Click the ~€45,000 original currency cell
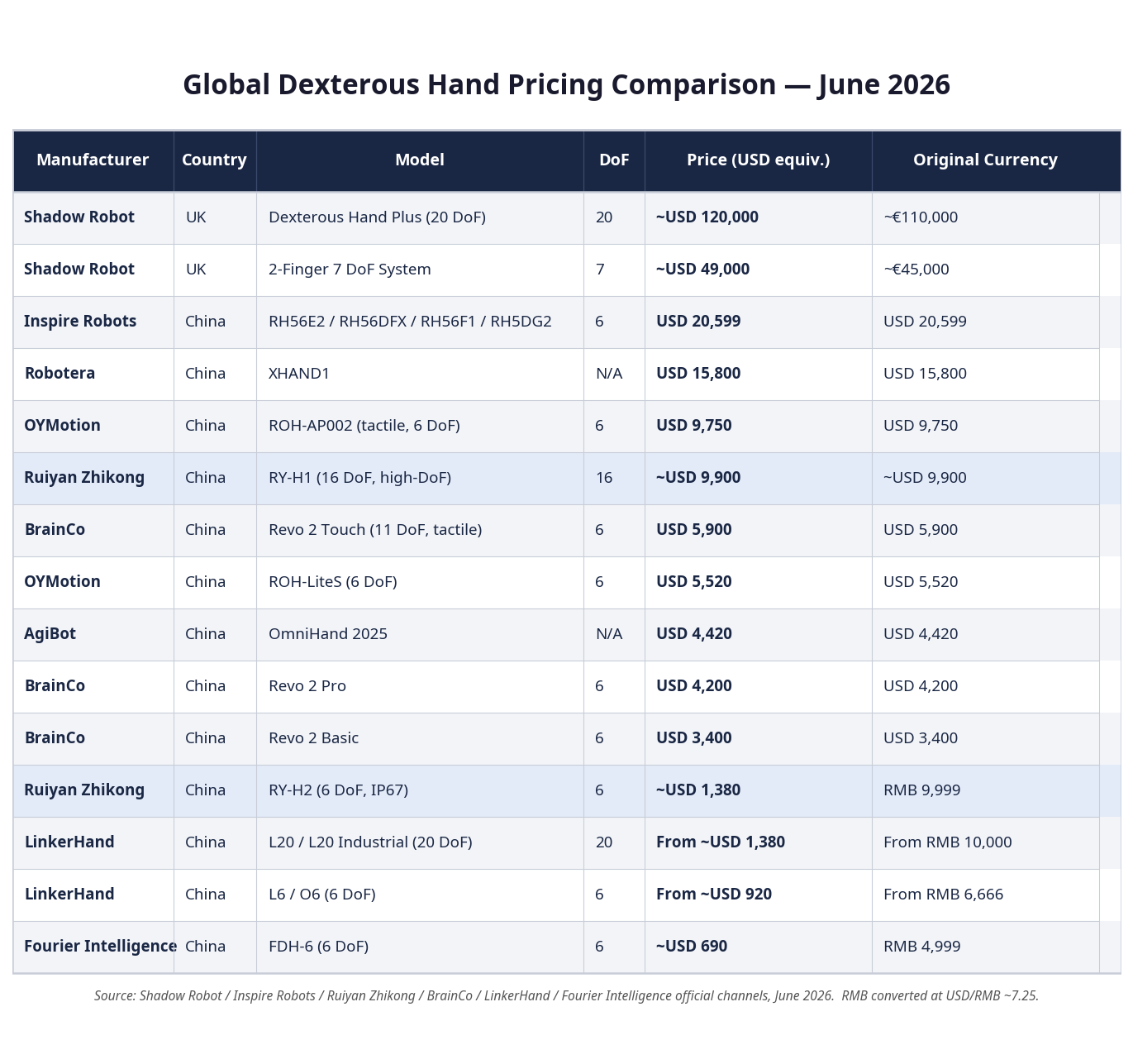 985,270
